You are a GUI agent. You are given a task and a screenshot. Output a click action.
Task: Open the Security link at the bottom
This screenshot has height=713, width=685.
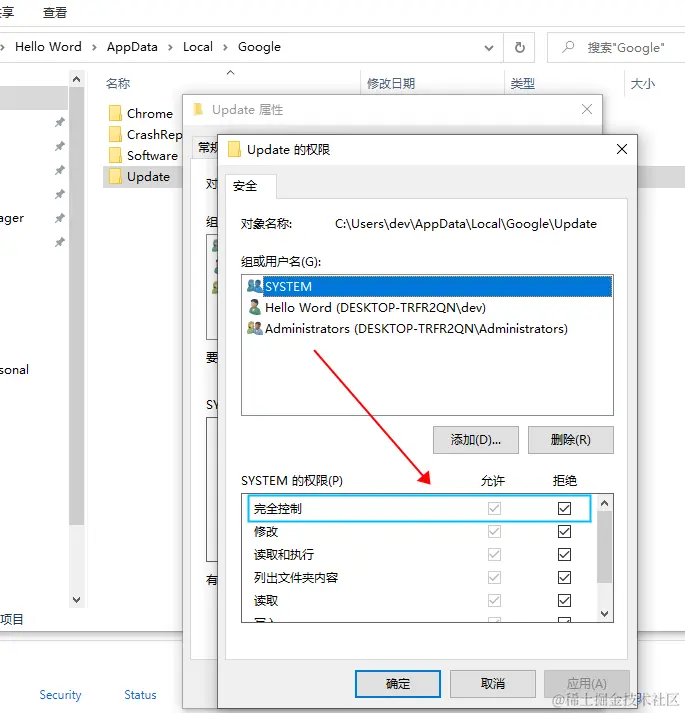click(x=60, y=695)
